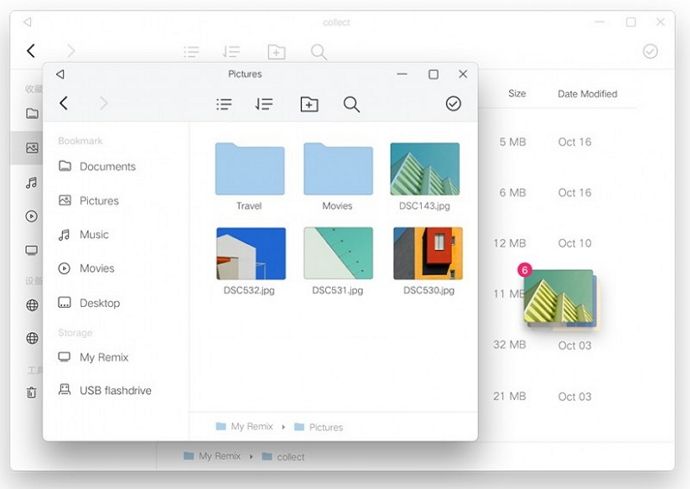Go forward in the Pictures window
The width and height of the screenshot is (690, 489).
pyautogui.click(x=103, y=103)
